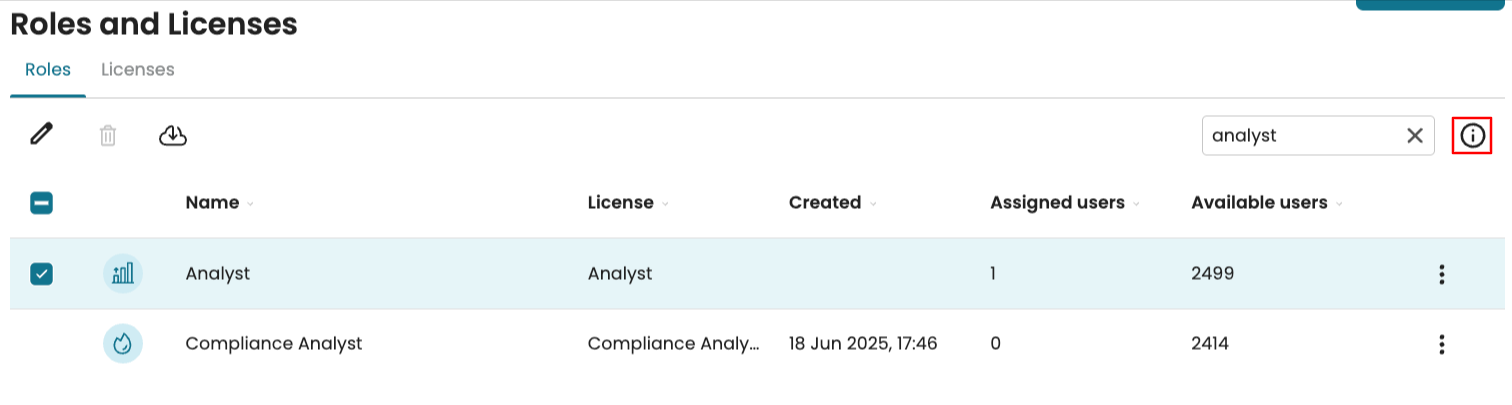1512x405 pixels.
Task: Open three-dot menu for Compliance Analyst
Action: [x=1441, y=344]
